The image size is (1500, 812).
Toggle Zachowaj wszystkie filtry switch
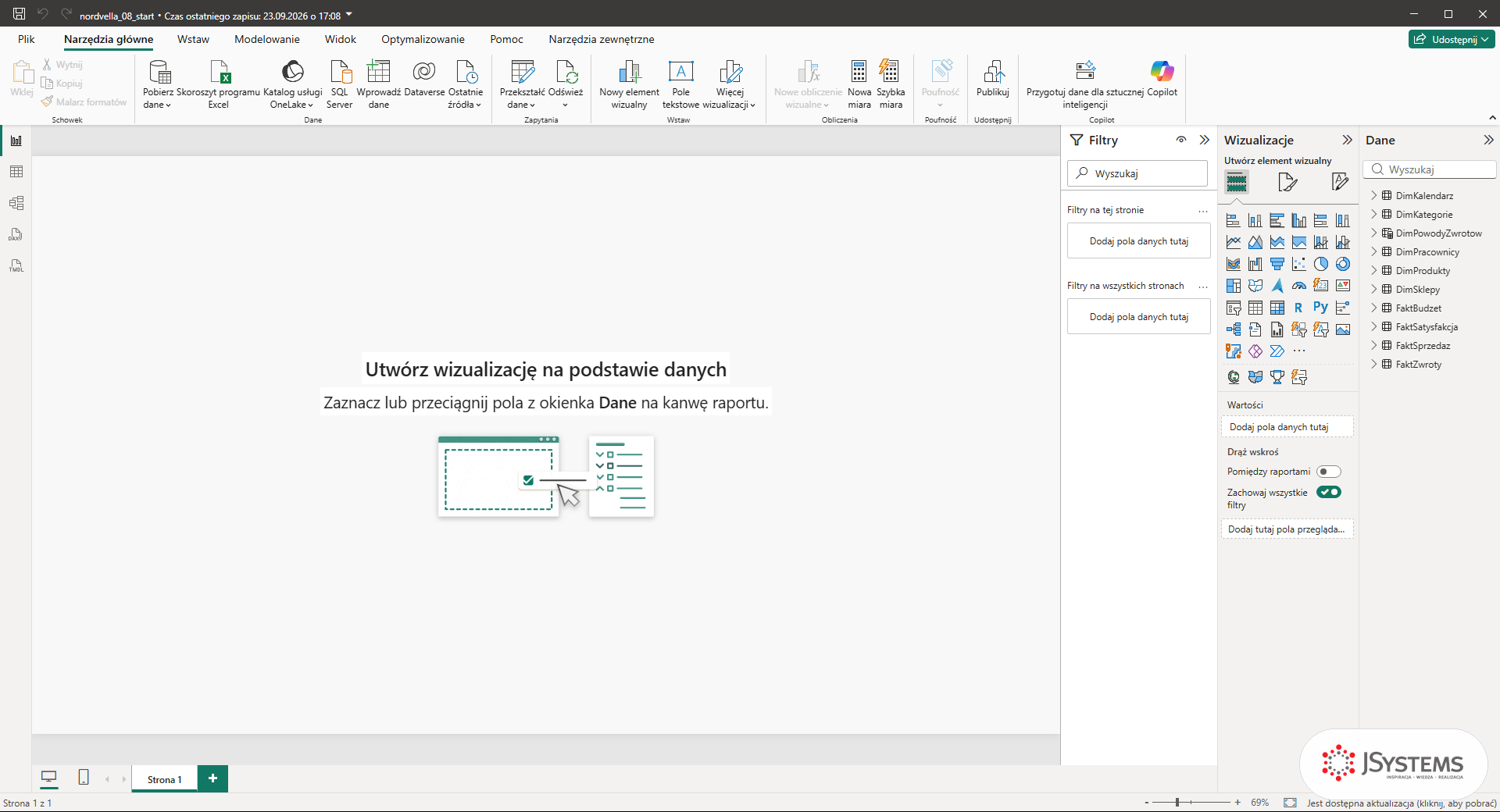click(1329, 492)
